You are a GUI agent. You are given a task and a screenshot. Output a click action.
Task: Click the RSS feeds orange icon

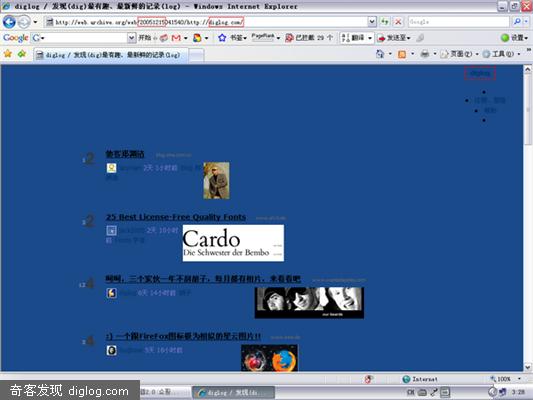[402, 54]
